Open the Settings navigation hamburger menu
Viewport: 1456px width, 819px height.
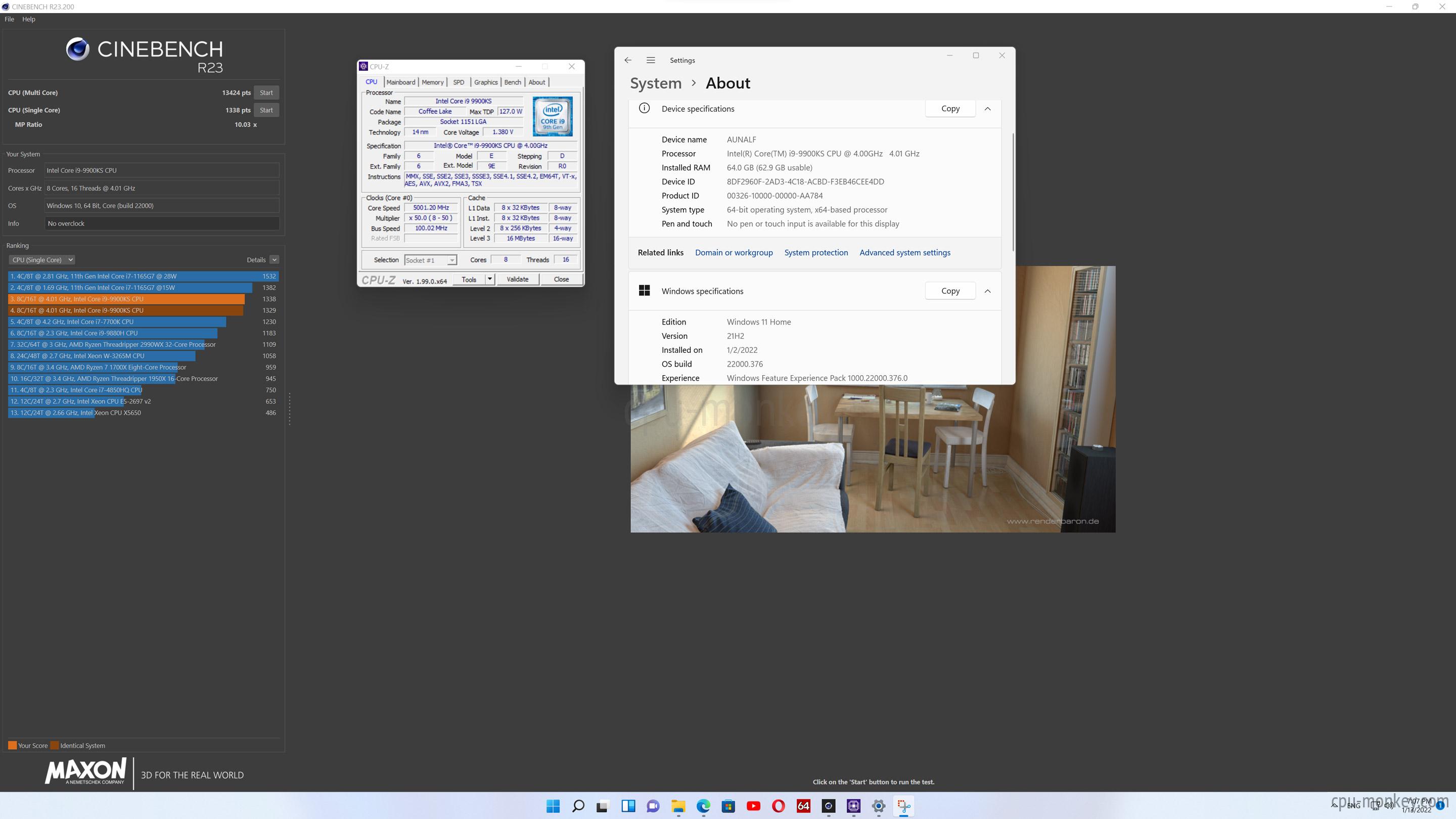tap(651, 60)
